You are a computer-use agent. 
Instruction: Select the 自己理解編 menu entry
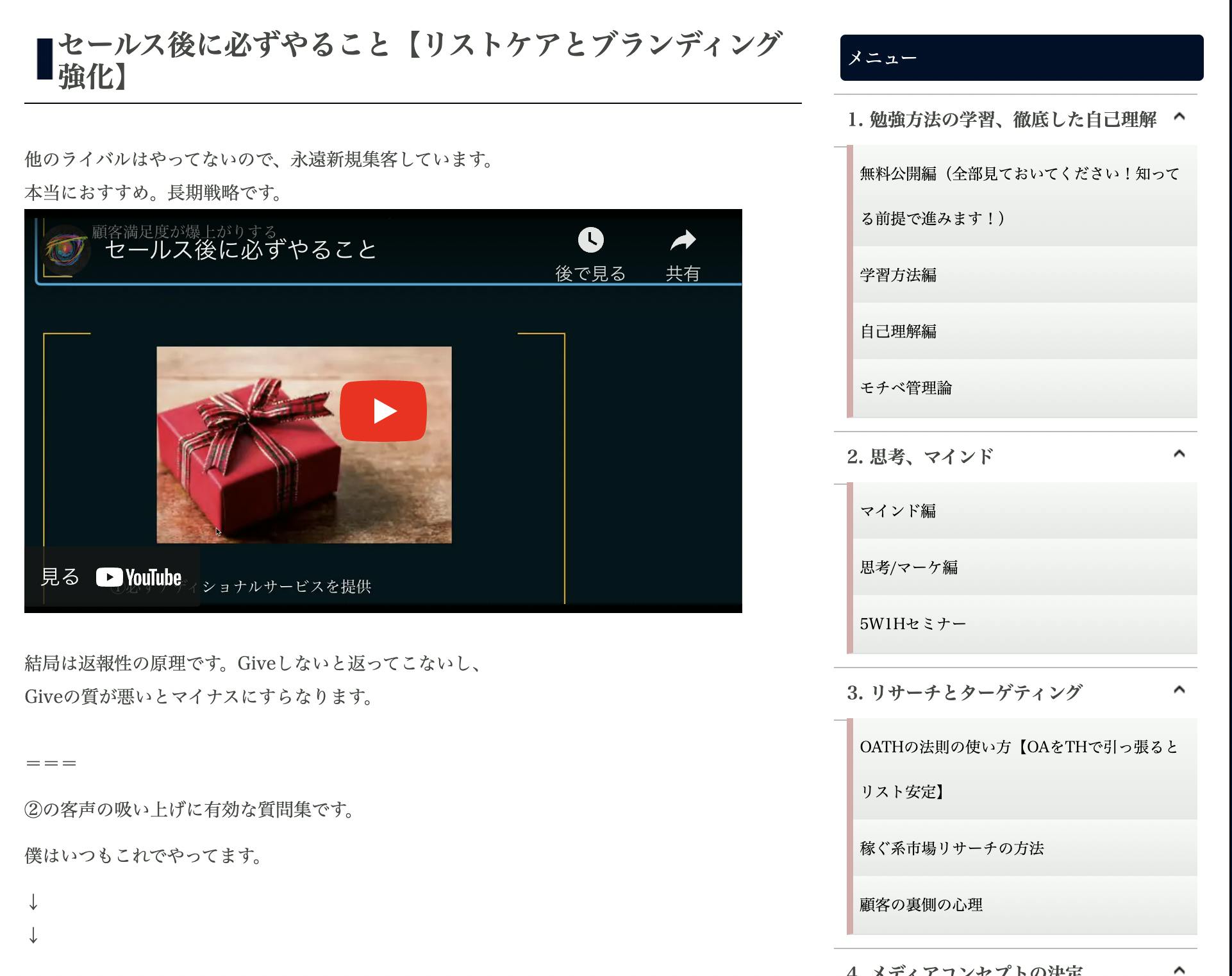[x=898, y=332]
